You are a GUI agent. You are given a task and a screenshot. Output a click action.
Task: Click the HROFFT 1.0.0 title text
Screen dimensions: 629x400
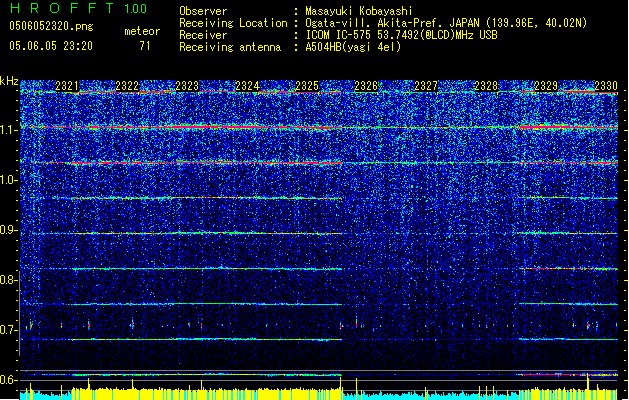tap(78, 8)
